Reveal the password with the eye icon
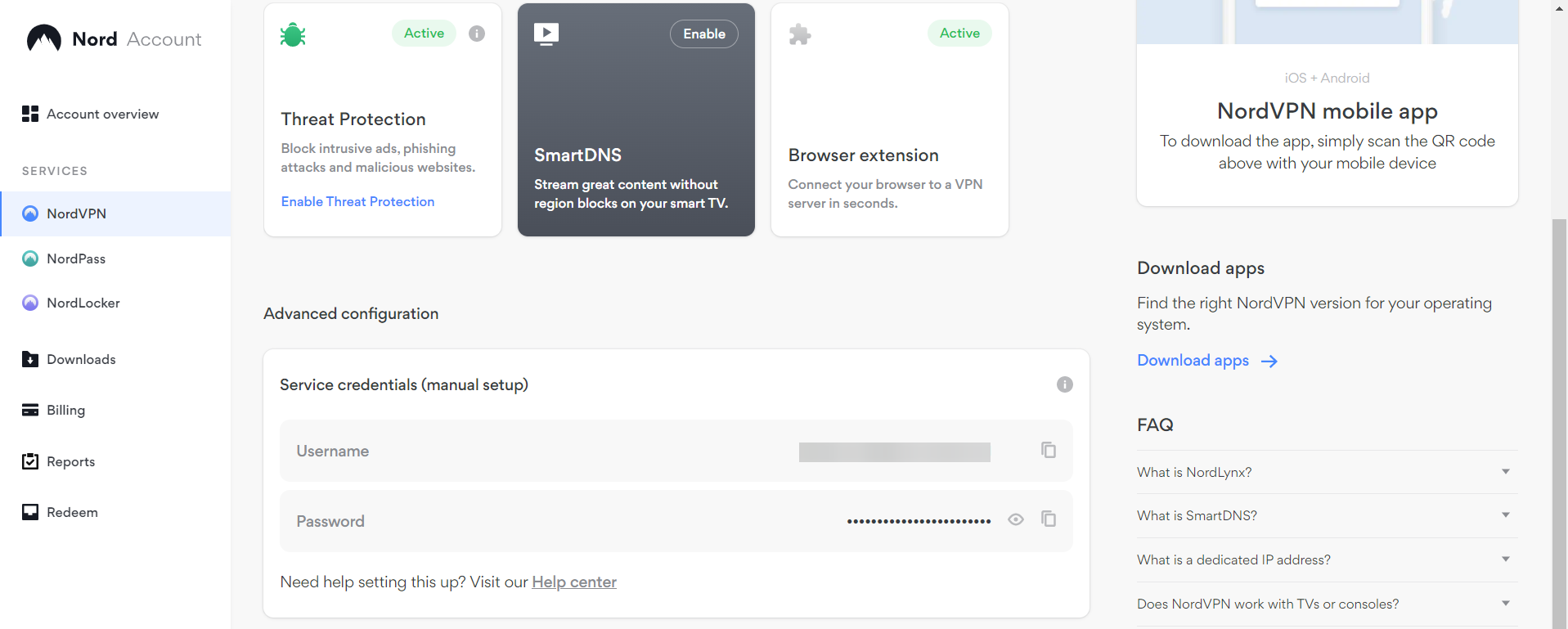This screenshot has height=629, width=1568. click(1016, 519)
